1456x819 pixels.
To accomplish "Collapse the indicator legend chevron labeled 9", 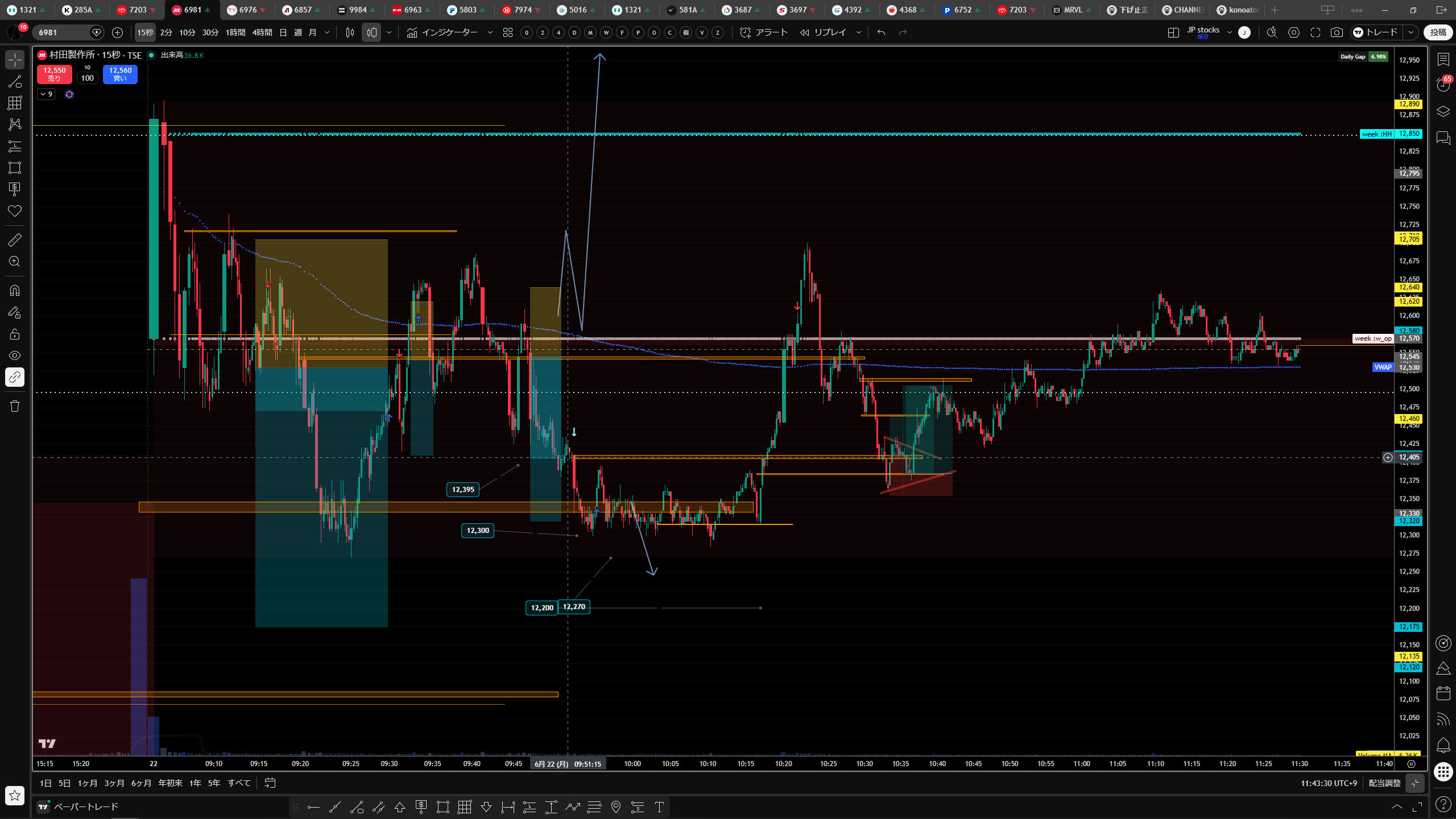I will point(46,94).
